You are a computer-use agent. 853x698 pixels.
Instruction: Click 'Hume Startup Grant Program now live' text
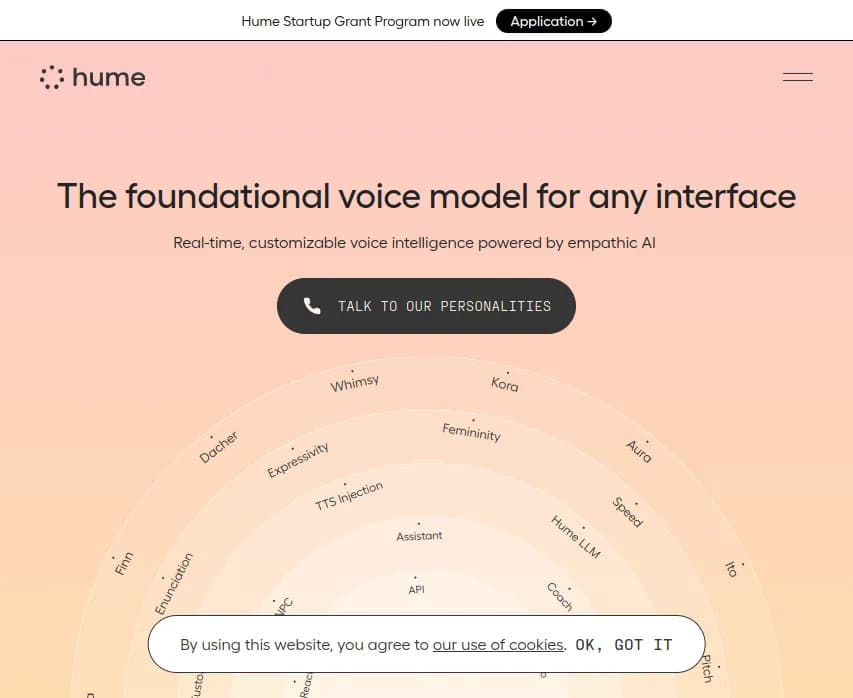point(362,21)
